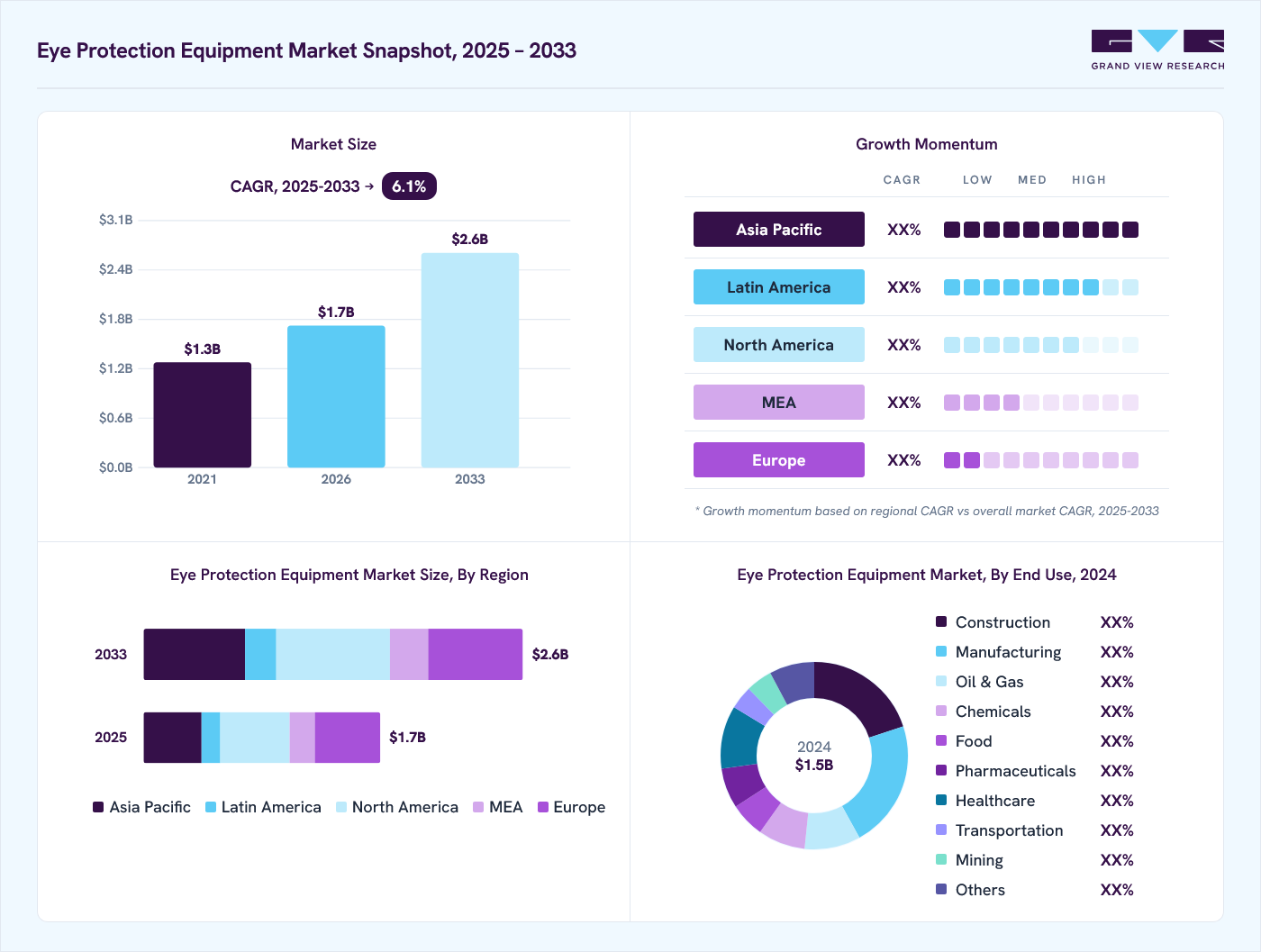Click the 2026 blue bar
This screenshot has height=952, width=1261.
[336, 396]
